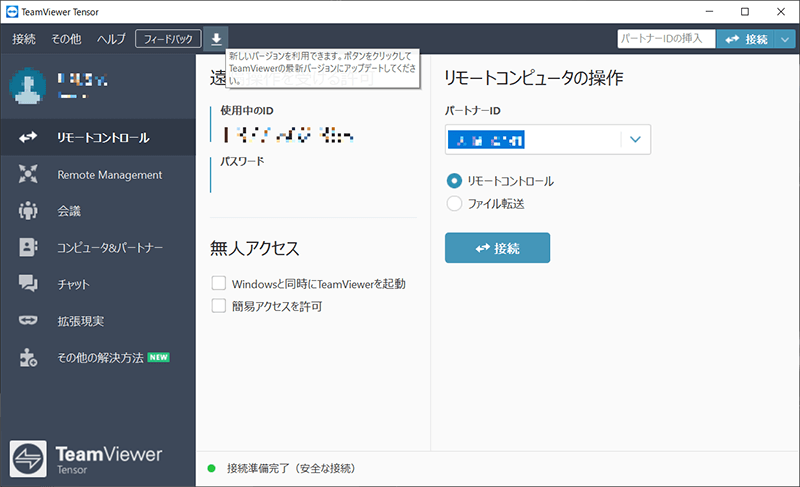Screen dimensions: 800x487
Task: Click the chat bubbles icon
Action: (28, 284)
